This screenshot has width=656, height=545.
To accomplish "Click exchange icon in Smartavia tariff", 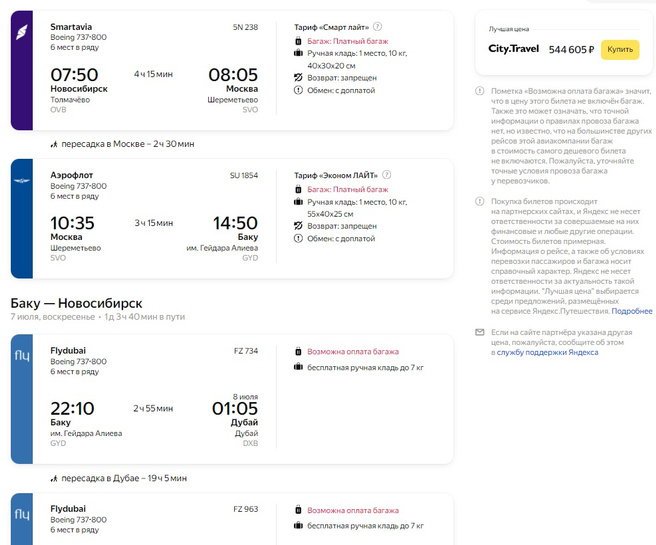I will pyautogui.click(x=298, y=90).
